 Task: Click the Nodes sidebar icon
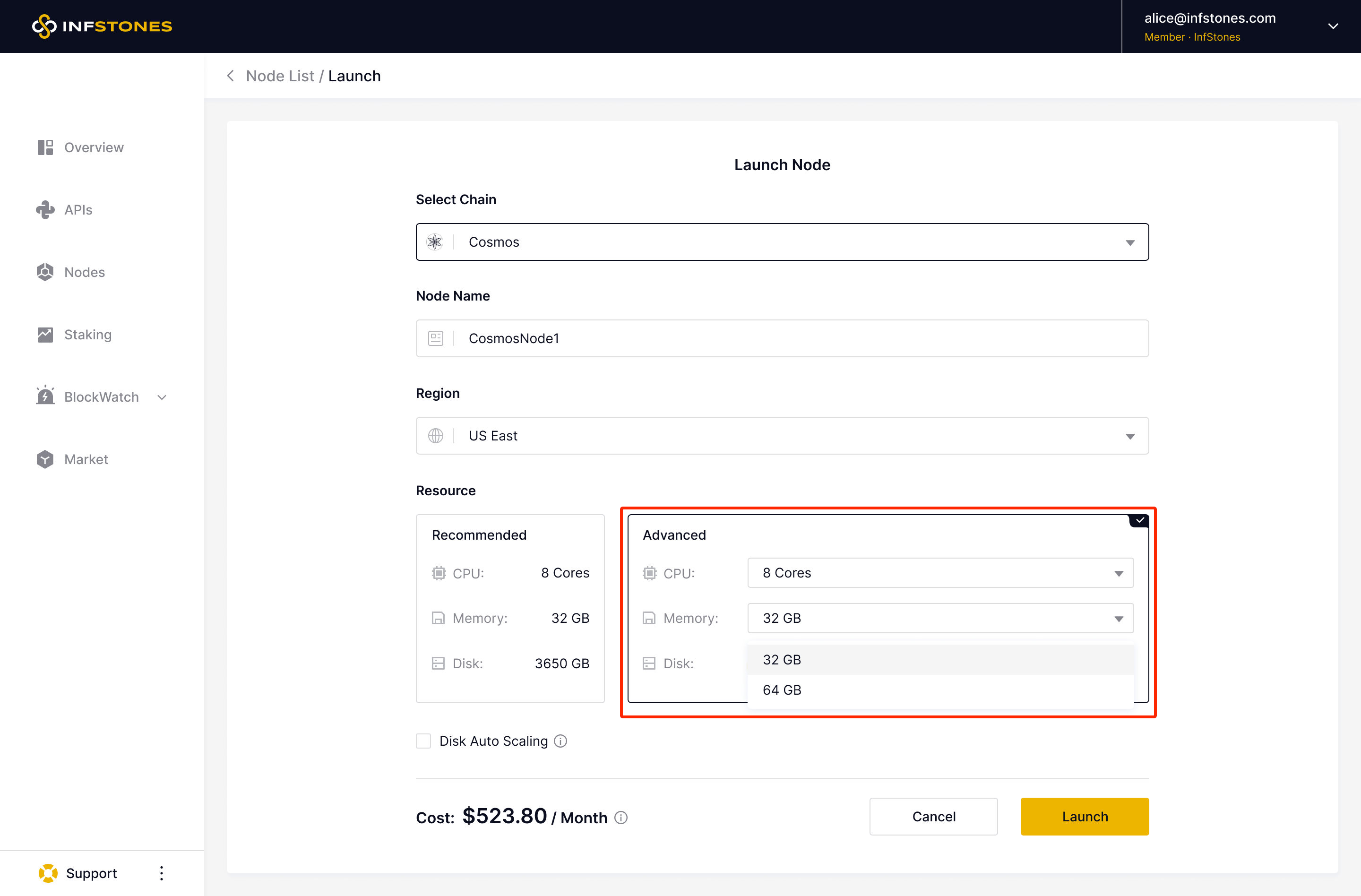(x=45, y=272)
